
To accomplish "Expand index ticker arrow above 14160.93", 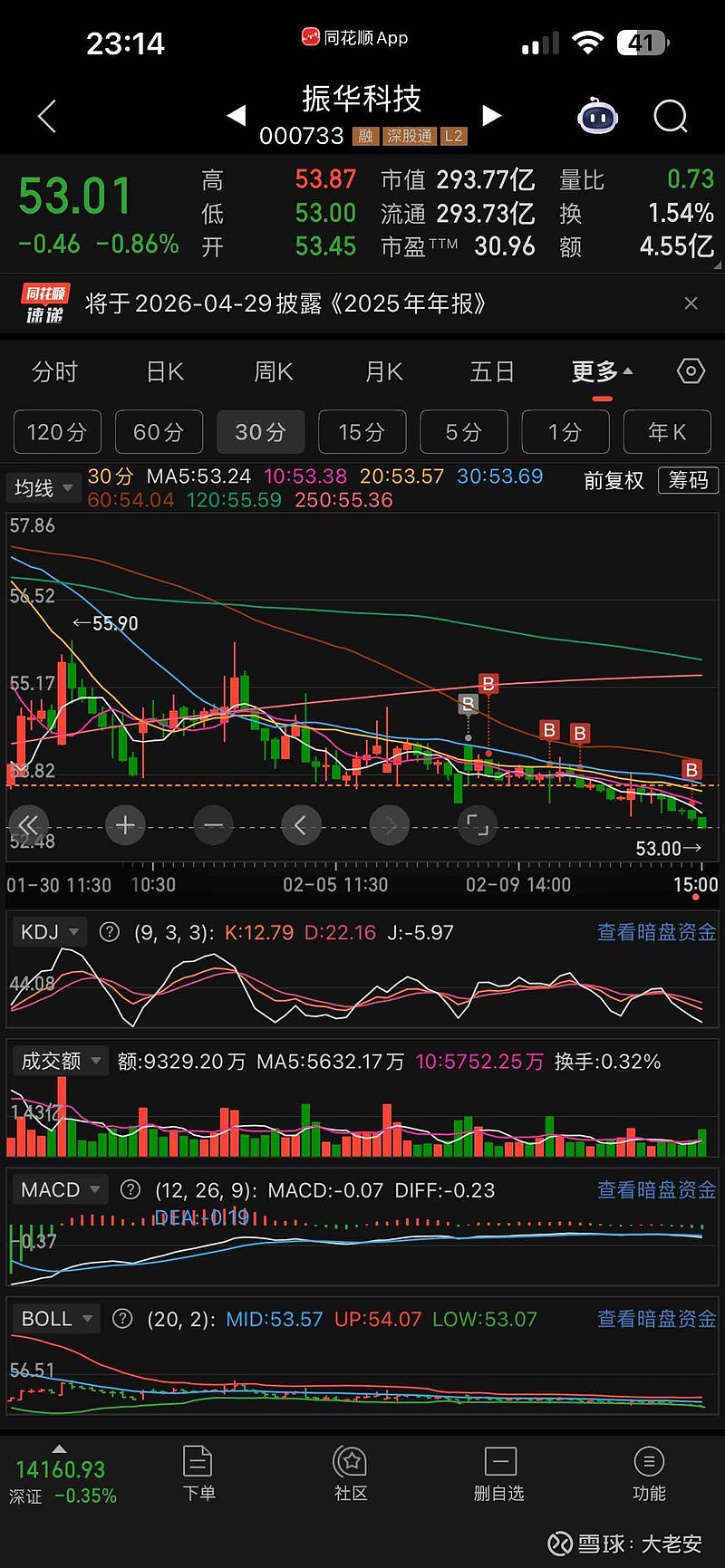I will coord(59,1449).
